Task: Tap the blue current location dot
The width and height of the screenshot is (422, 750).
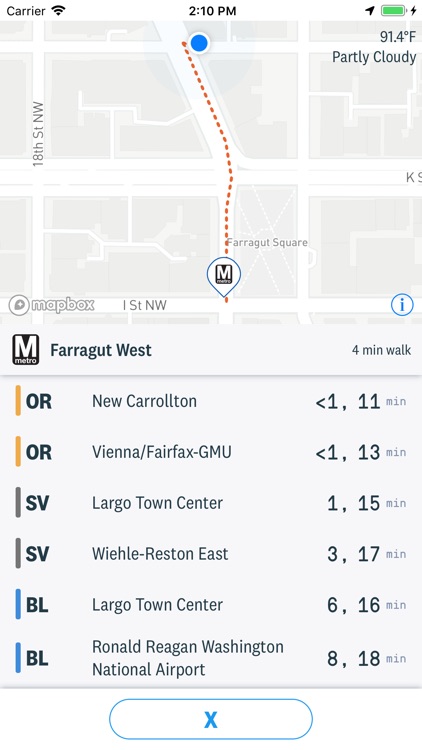Action: (199, 43)
